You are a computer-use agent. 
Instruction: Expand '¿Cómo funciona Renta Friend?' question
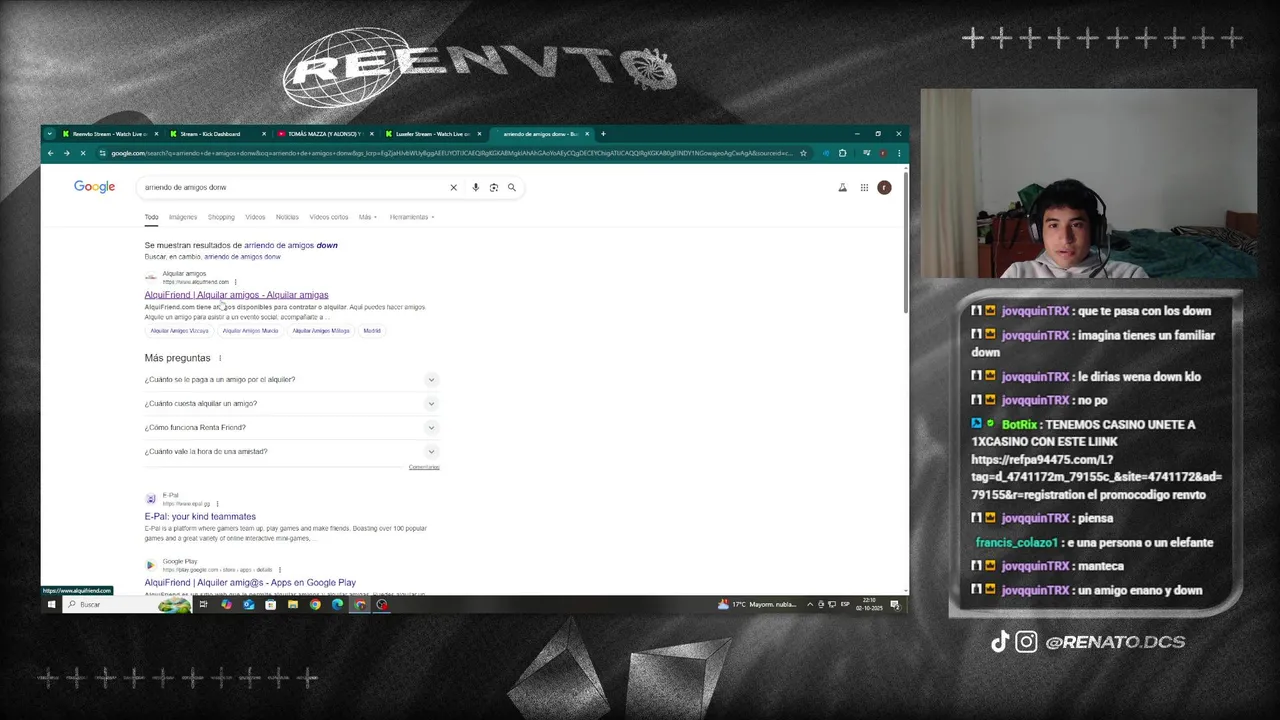[x=291, y=428]
